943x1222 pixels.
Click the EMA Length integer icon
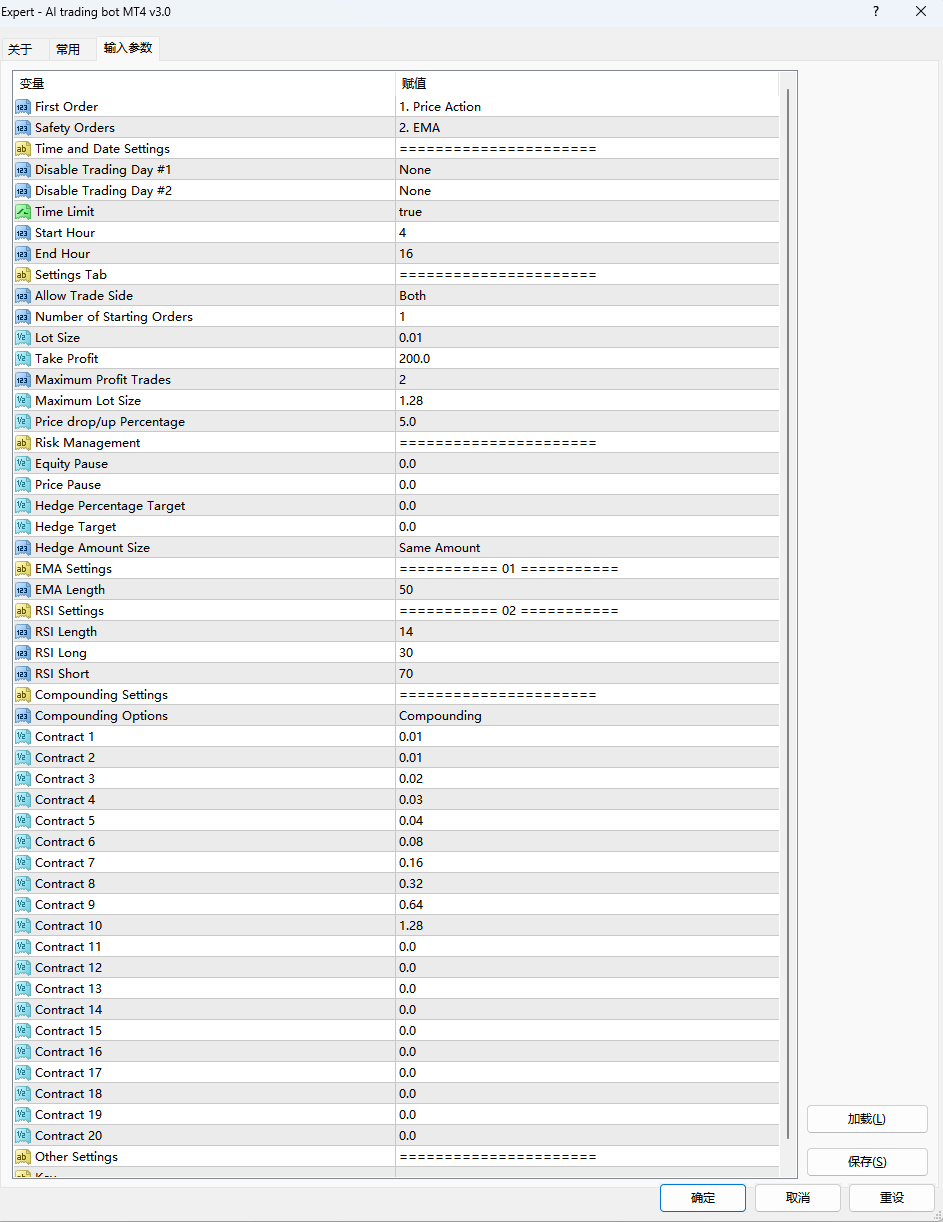click(23, 590)
